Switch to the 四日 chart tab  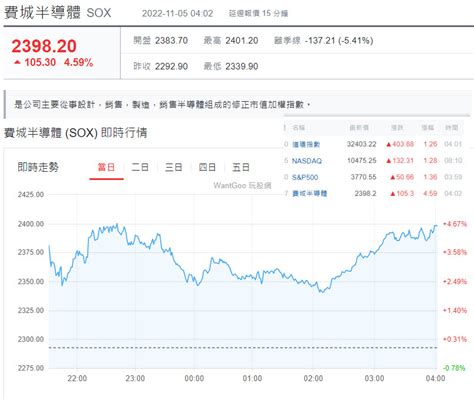207,167
